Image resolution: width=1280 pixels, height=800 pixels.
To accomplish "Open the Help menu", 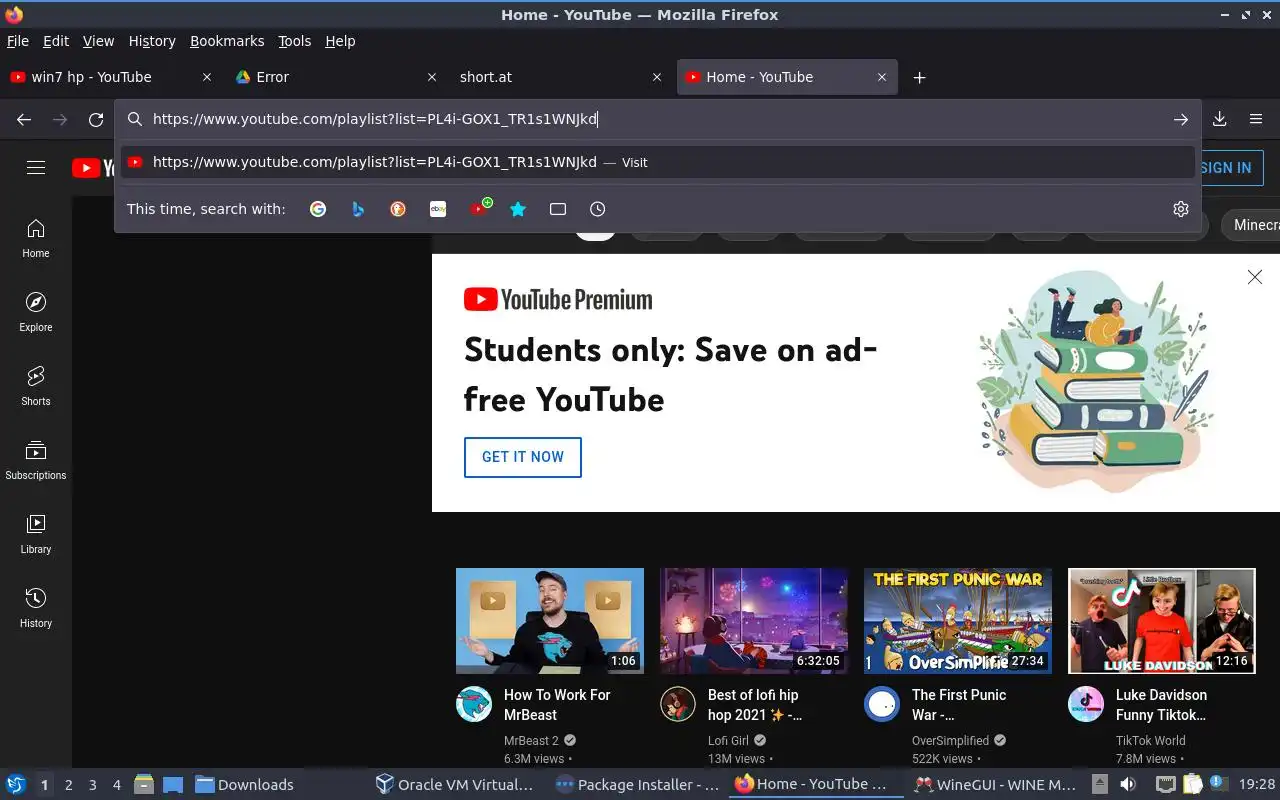I will [340, 41].
